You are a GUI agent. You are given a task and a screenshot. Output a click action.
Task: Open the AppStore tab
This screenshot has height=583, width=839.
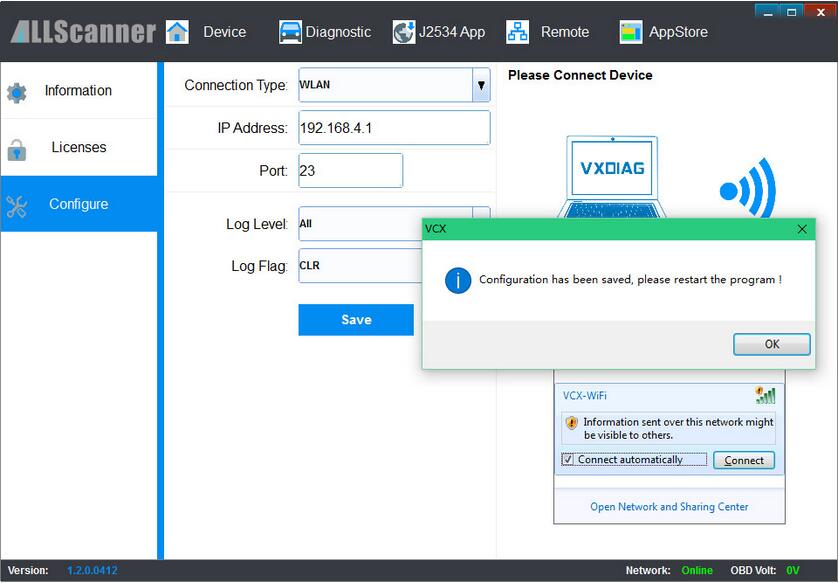(x=663, y=32)
